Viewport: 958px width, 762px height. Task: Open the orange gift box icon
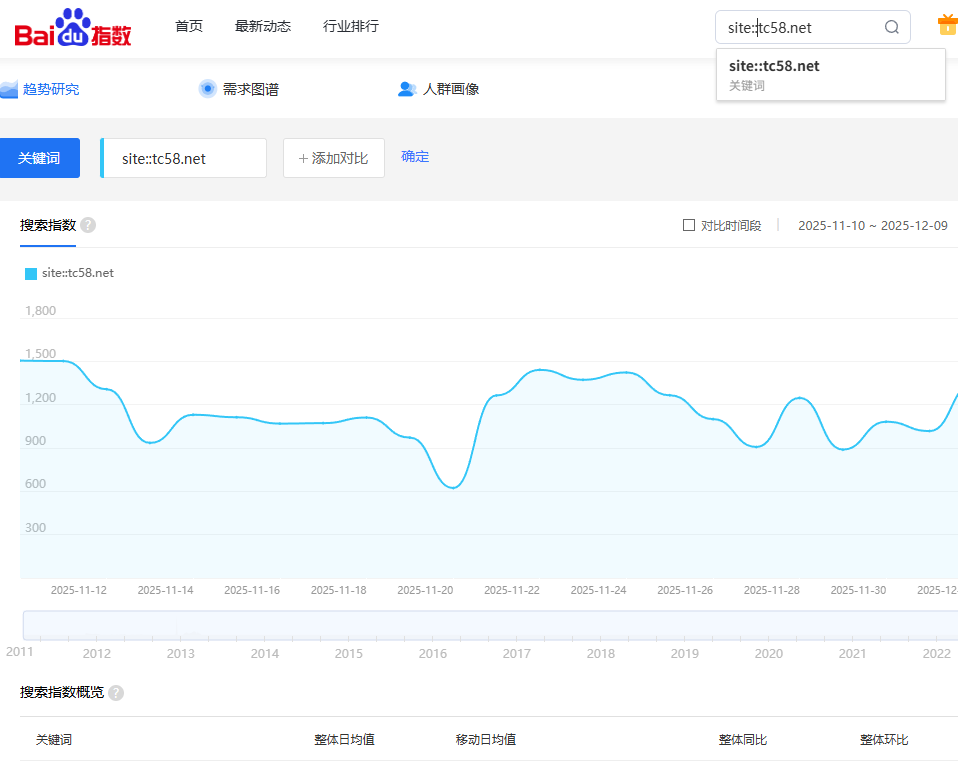click(946, 25)
